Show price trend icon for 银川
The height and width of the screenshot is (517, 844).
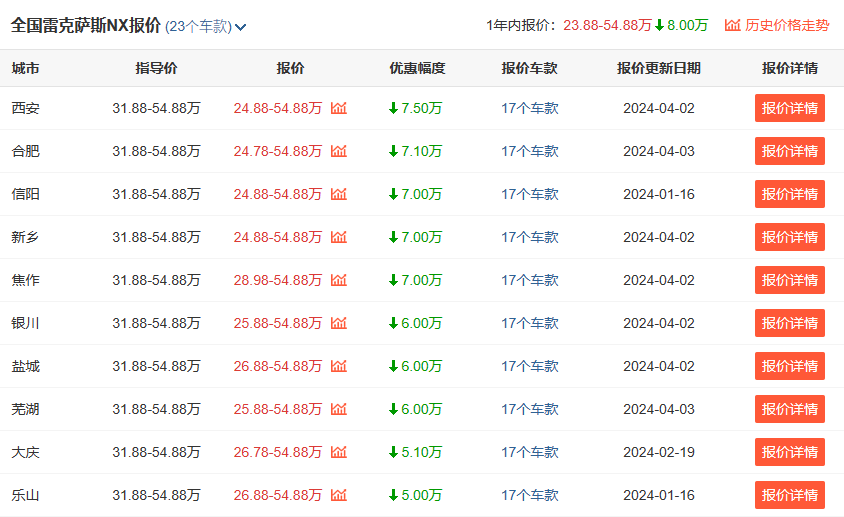[339, 323]
